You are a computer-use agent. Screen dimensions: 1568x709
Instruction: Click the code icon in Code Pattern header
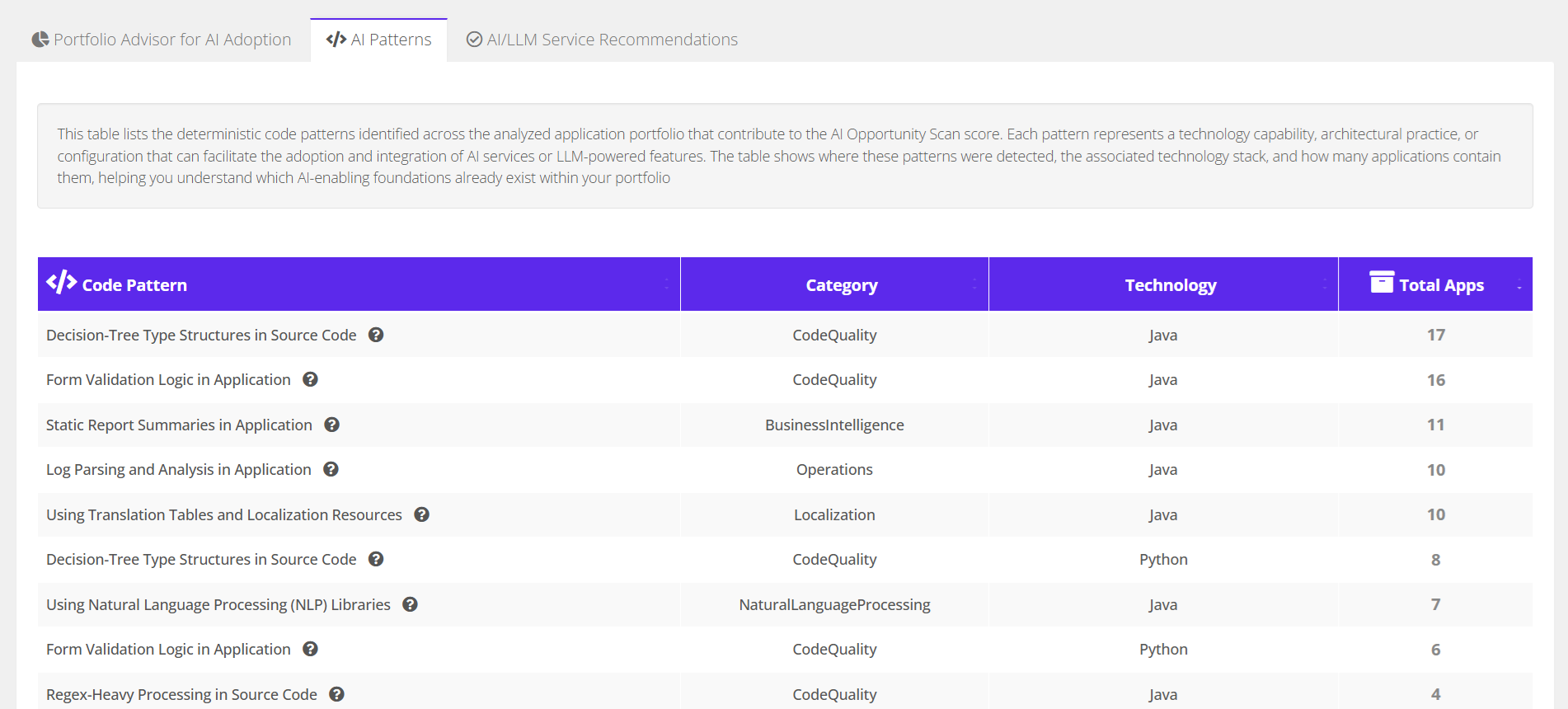pos(62,282)
